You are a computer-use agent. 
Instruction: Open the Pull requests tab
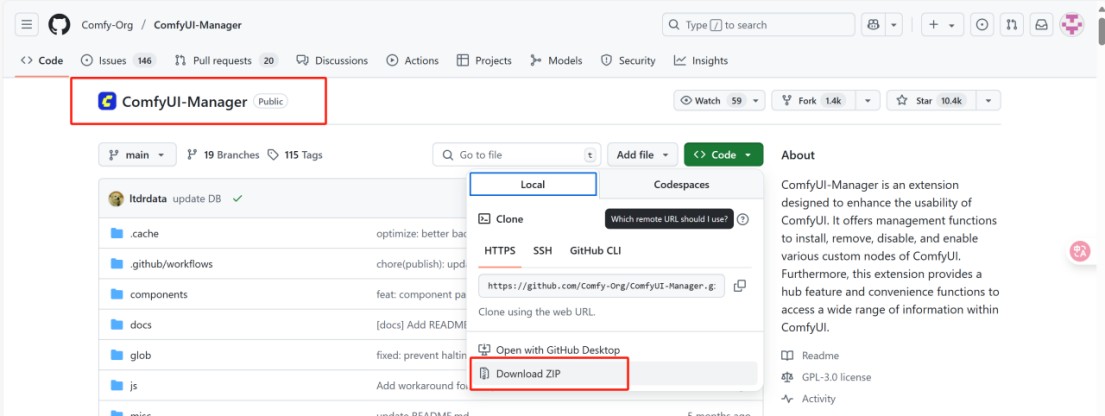pos(226,61)
